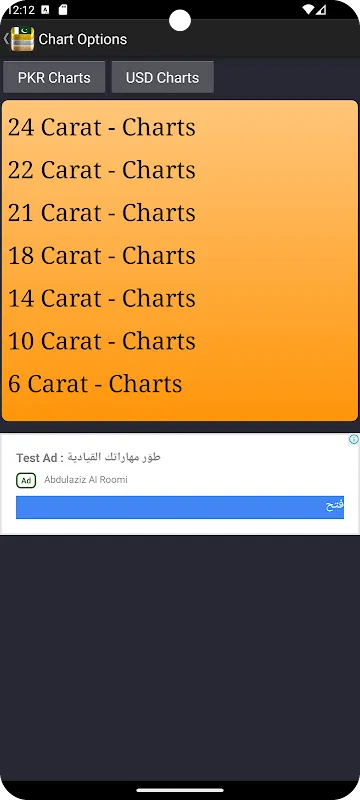The height and width of the screenshot is (800, 360).
Task: Open 14 Carat - Charts
Action: [101, 298]
